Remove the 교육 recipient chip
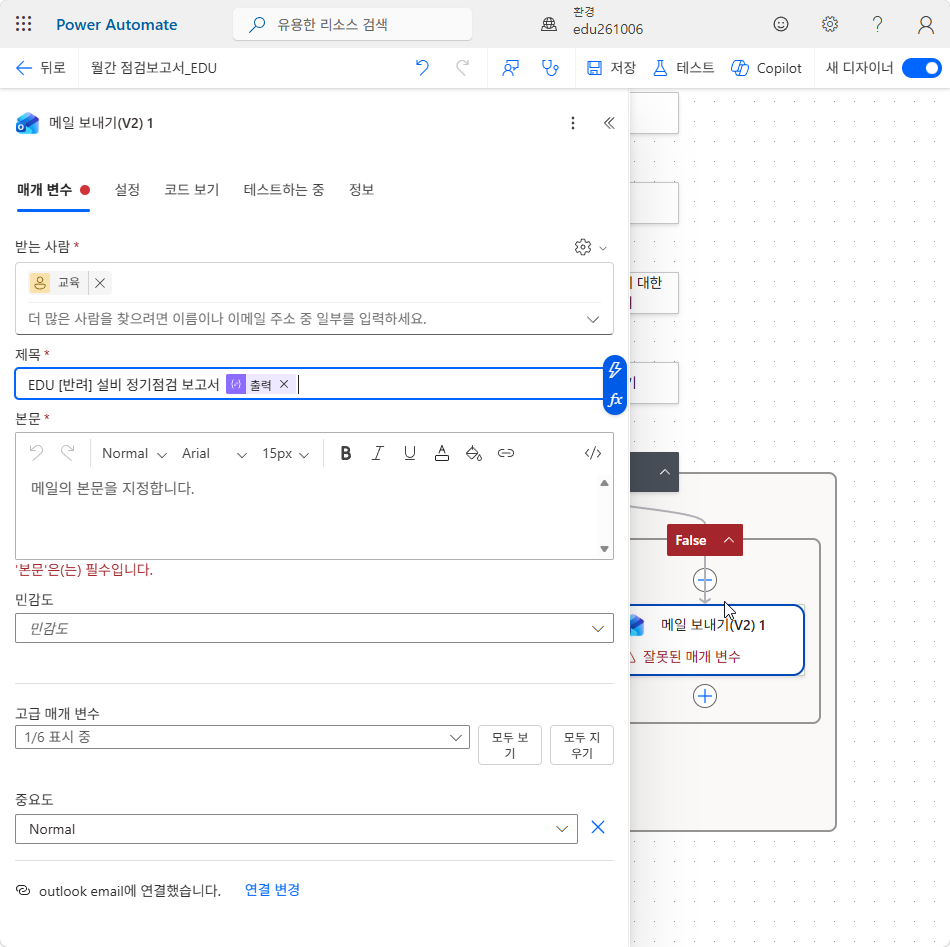The width and height of the screenshot is (950, 947). click(x=100, y=283)
